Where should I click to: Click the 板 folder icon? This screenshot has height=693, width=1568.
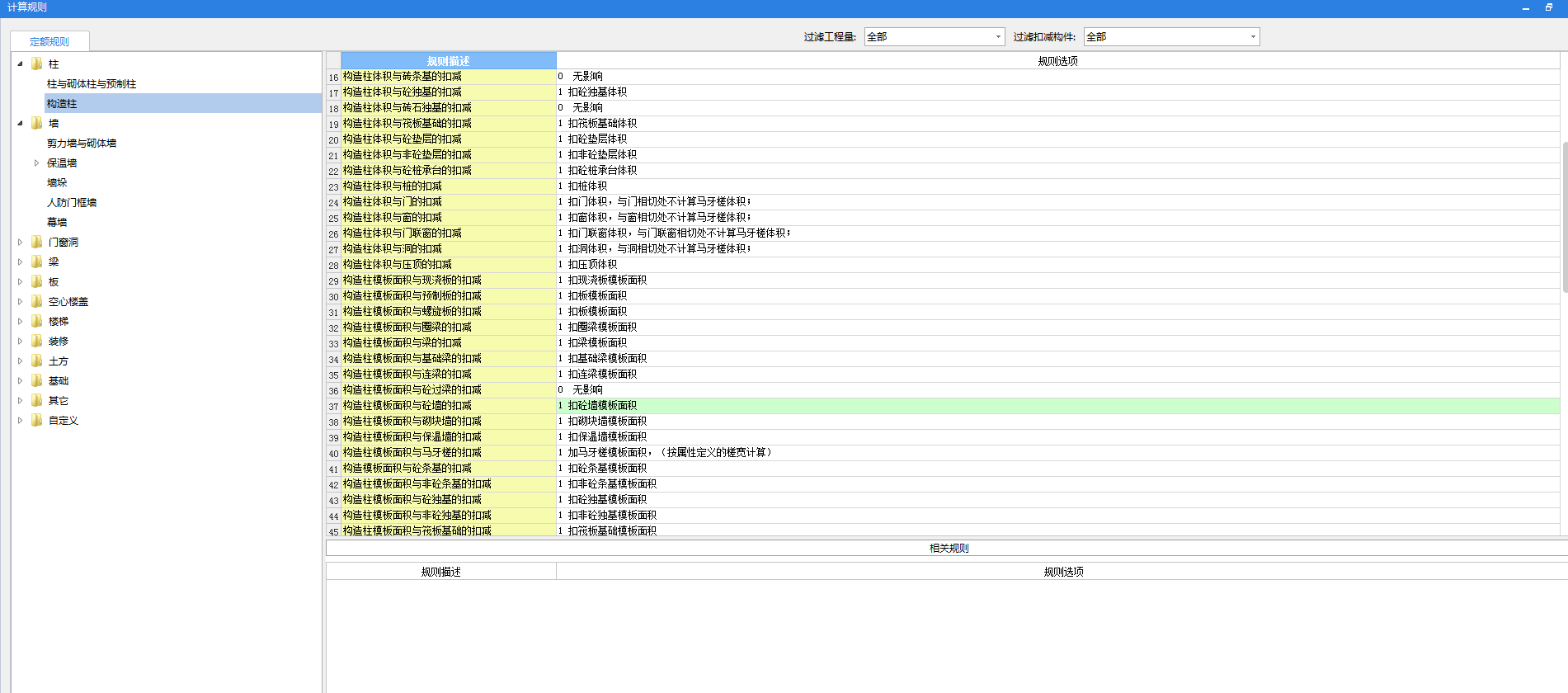(x=36, y=281)
